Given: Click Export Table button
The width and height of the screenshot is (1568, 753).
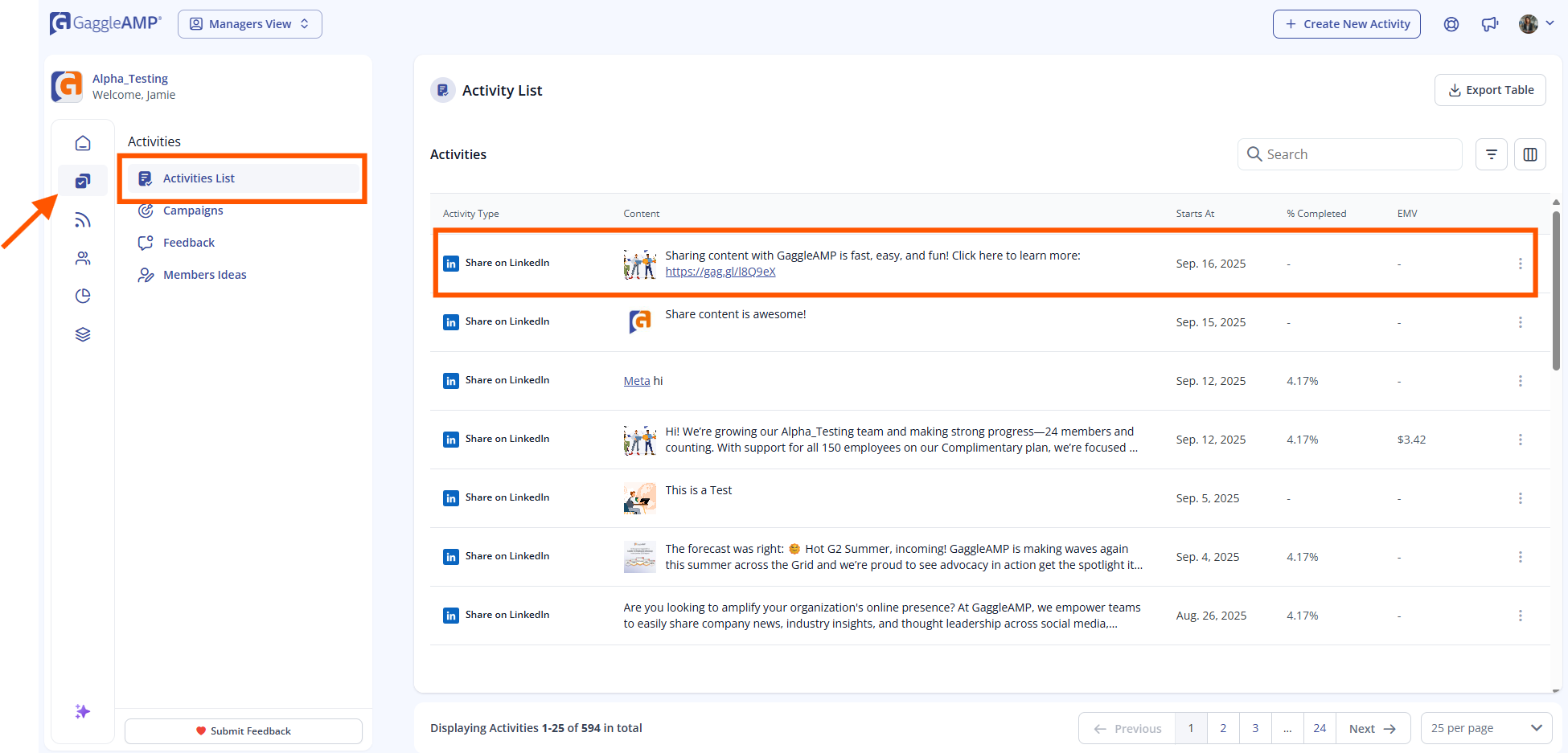Looking at the screenshot, I should (x=1490, y=90).
